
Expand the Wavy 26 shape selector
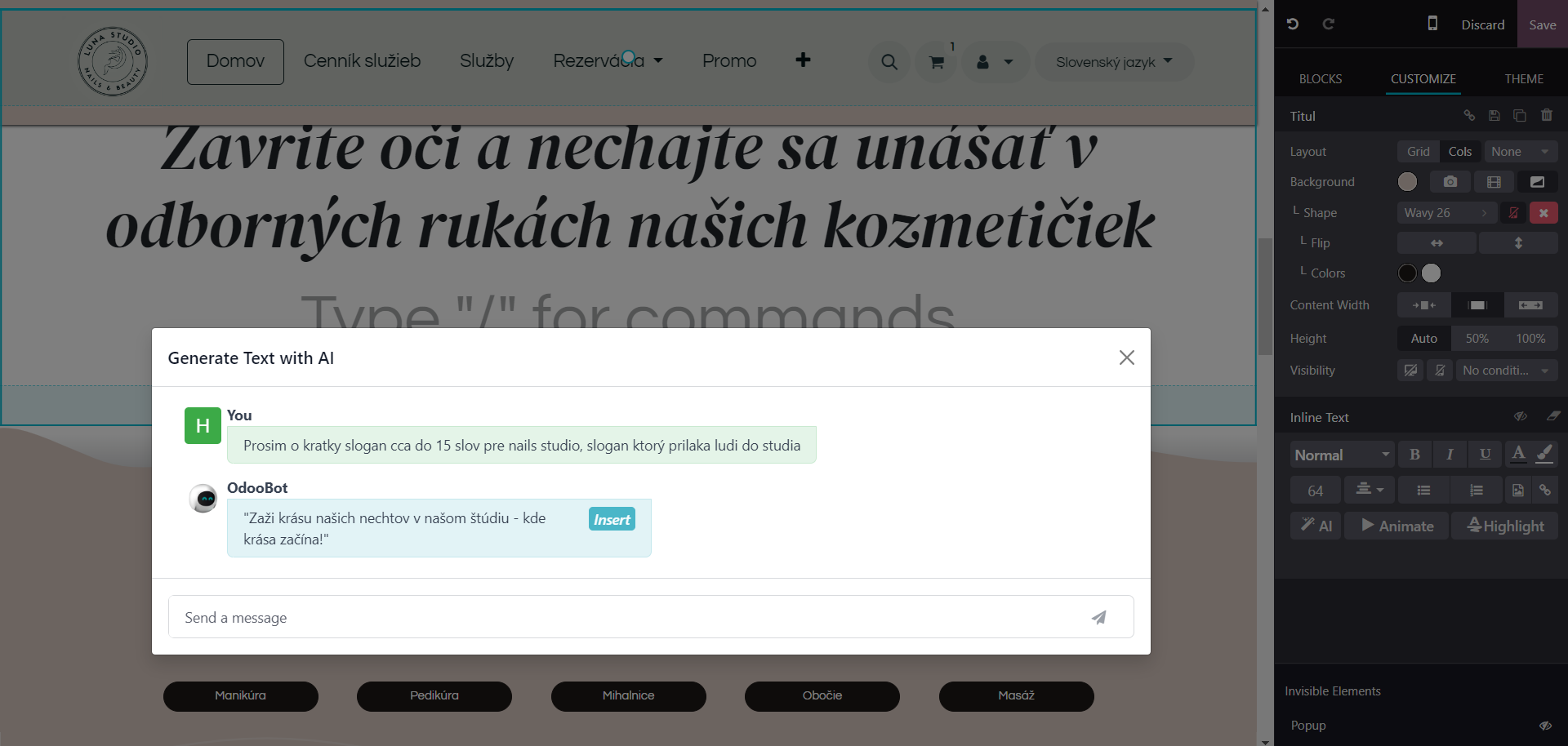(1446, 213)
